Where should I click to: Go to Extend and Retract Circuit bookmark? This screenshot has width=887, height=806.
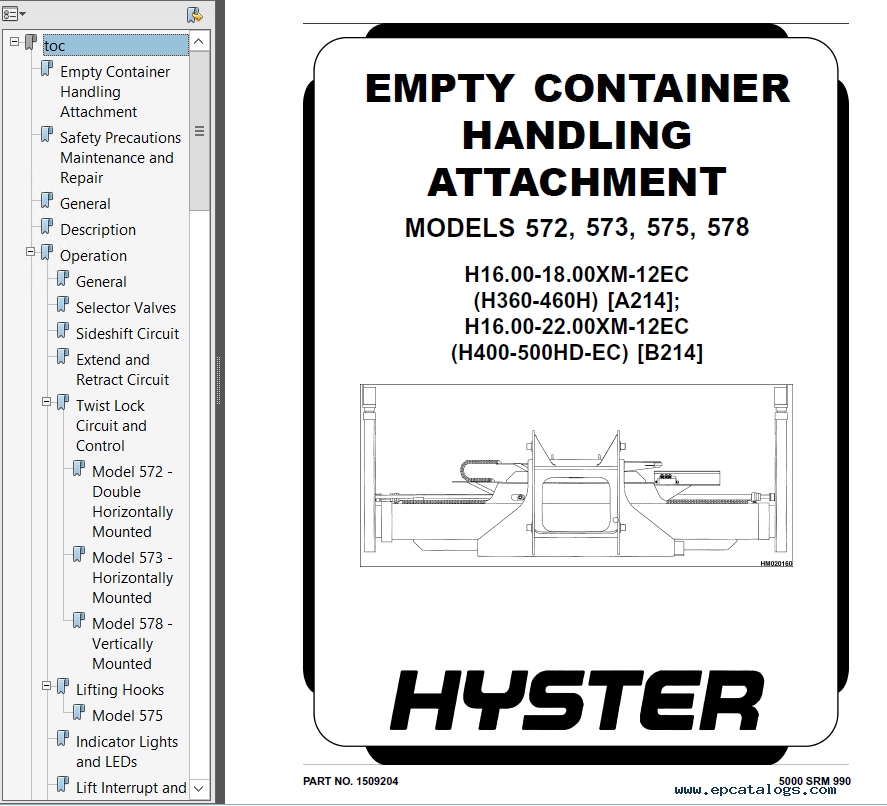point(122,369)
